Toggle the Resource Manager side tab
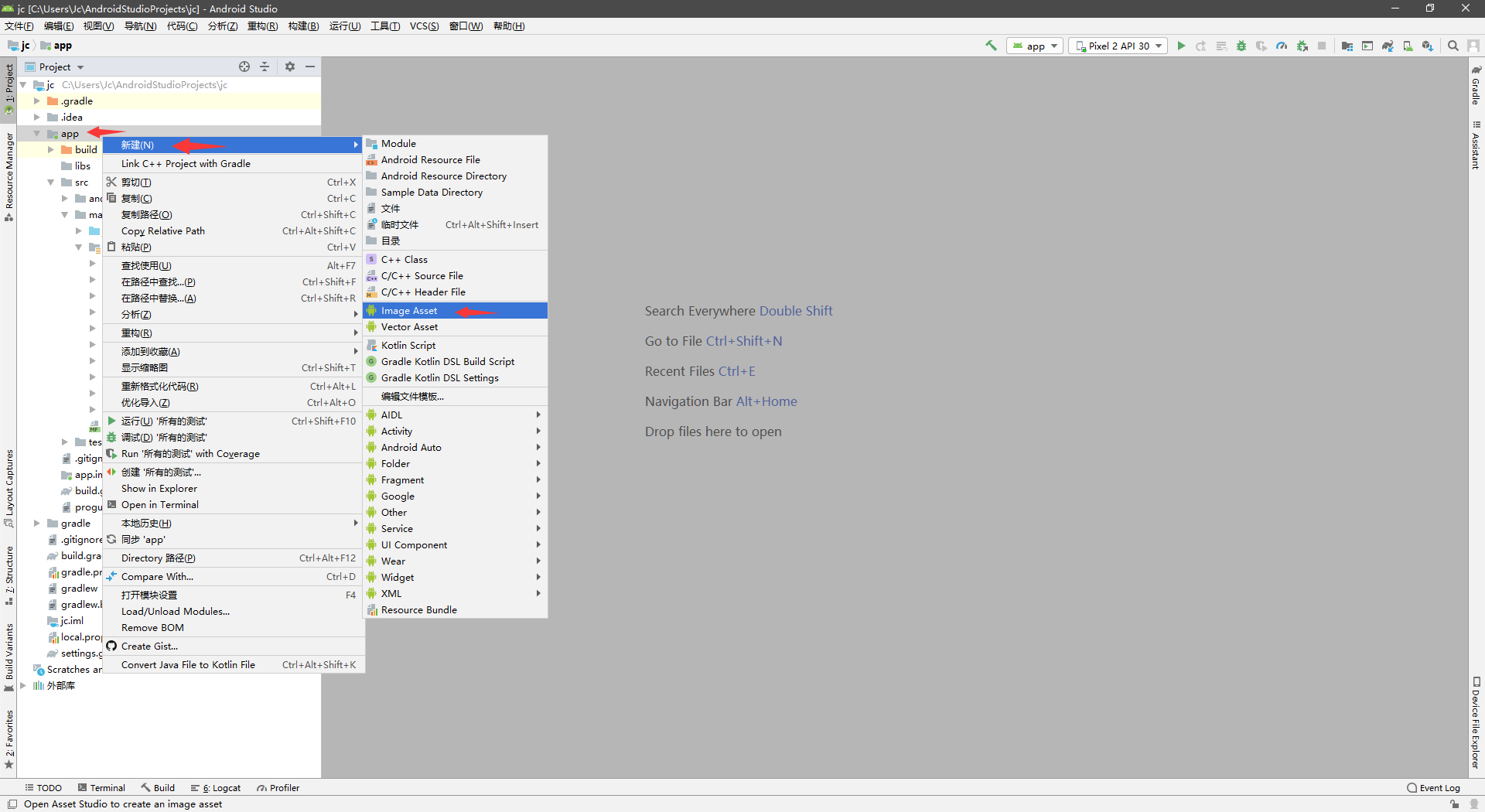 point(9,176)
